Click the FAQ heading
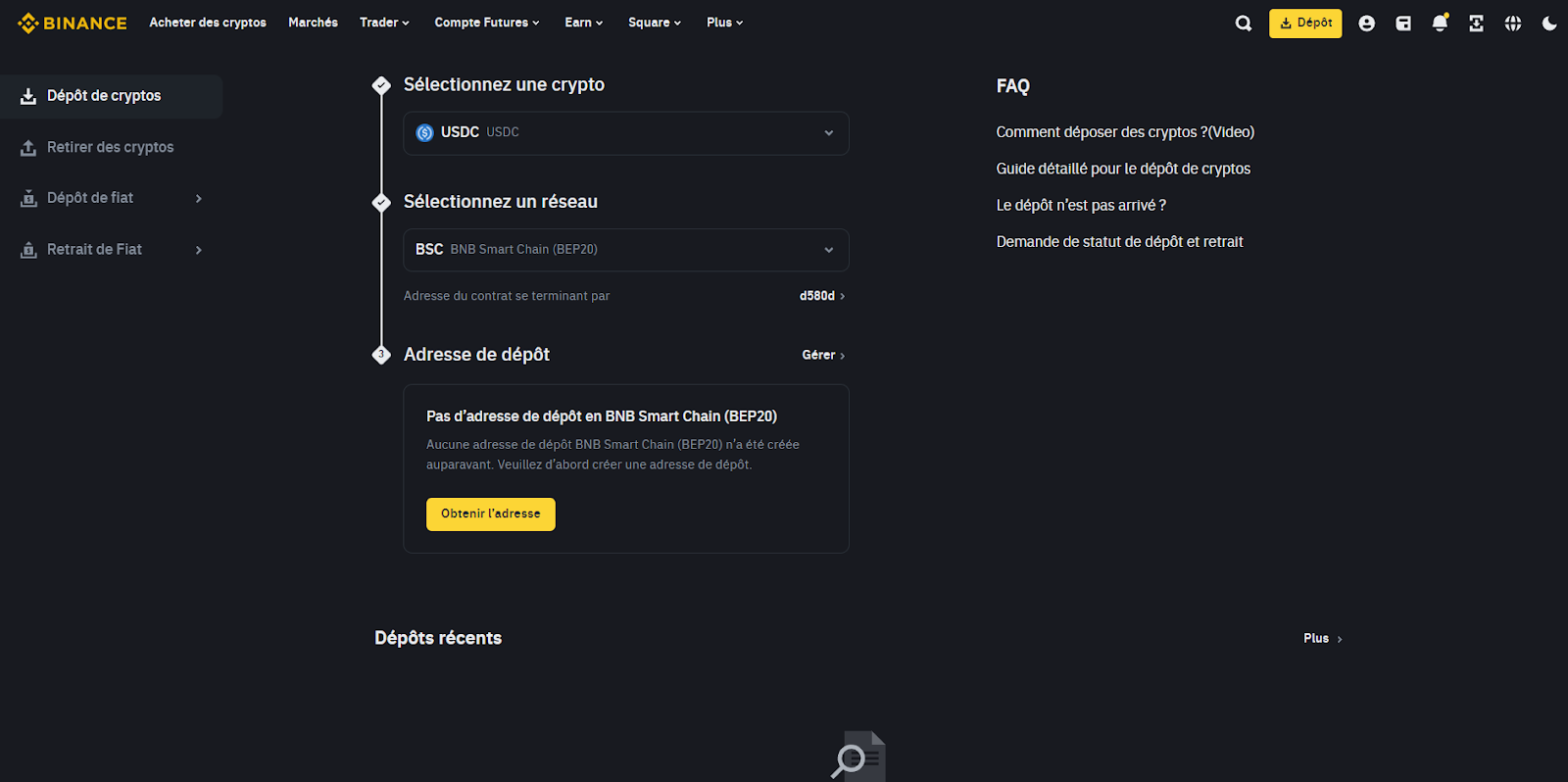This screenshot has height=782, width=1568. tap(1013, 86)
